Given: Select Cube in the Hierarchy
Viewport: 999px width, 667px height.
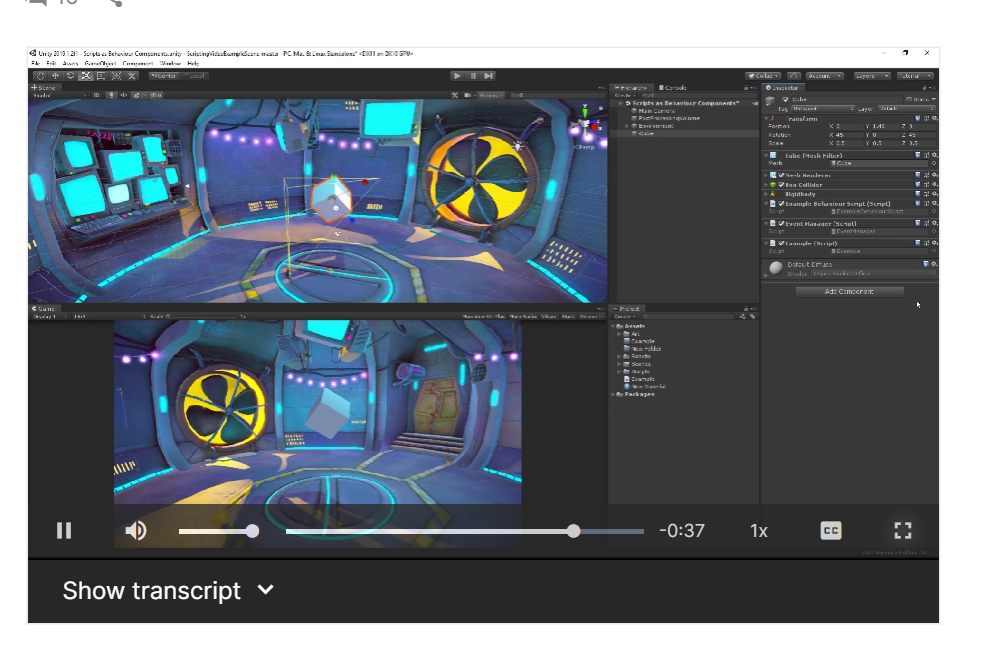Looking at the screenshot, I should tap(646, 134).
